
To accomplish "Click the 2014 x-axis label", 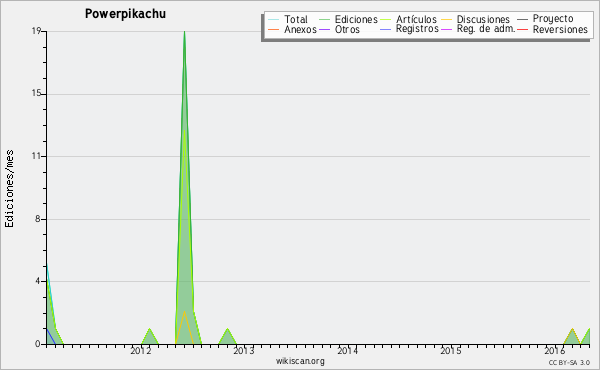I will pyautogui.click(x=347, y=350).
